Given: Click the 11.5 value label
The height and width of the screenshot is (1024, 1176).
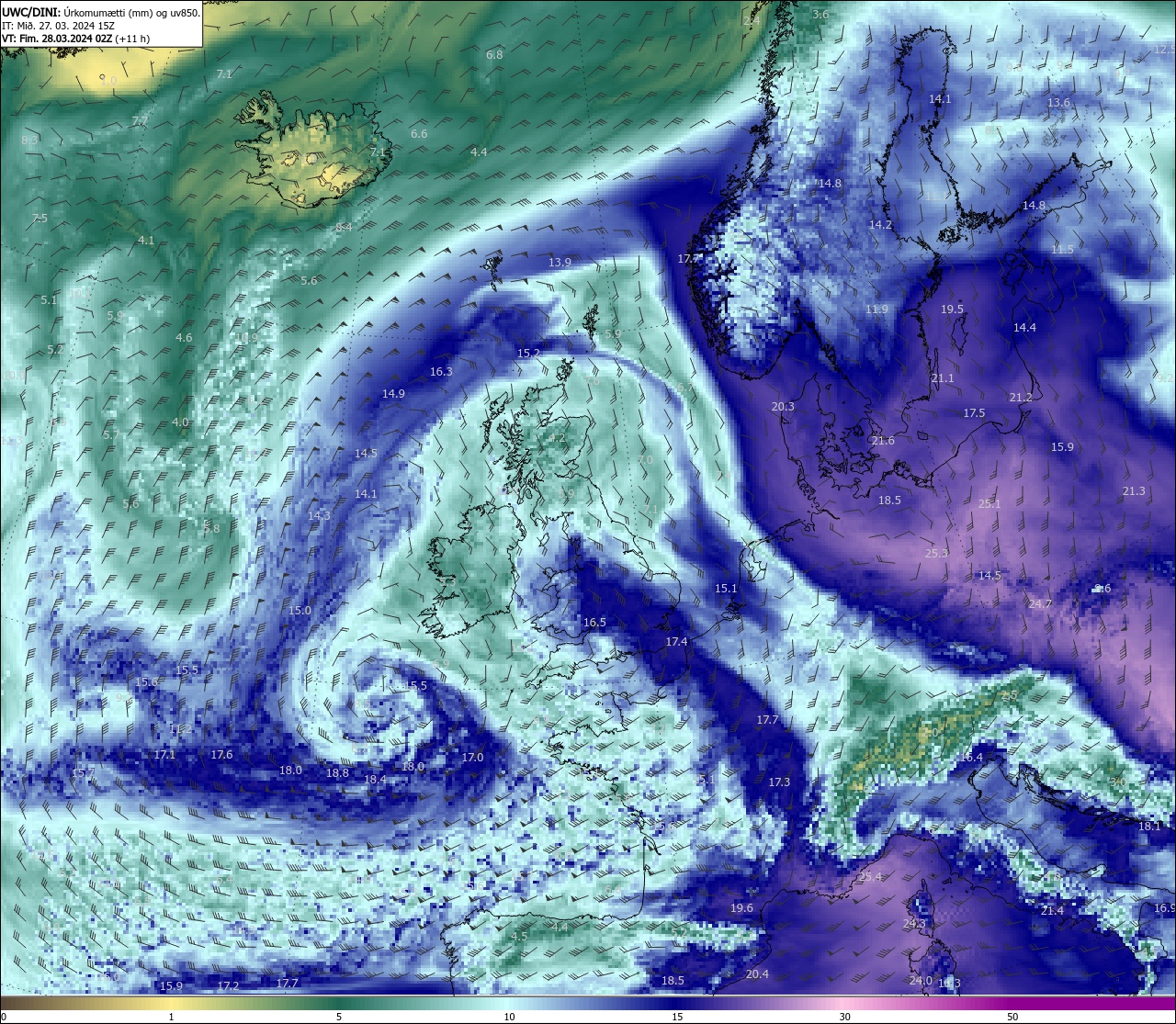Looking at the screenshot, I should click(1062, 249).
